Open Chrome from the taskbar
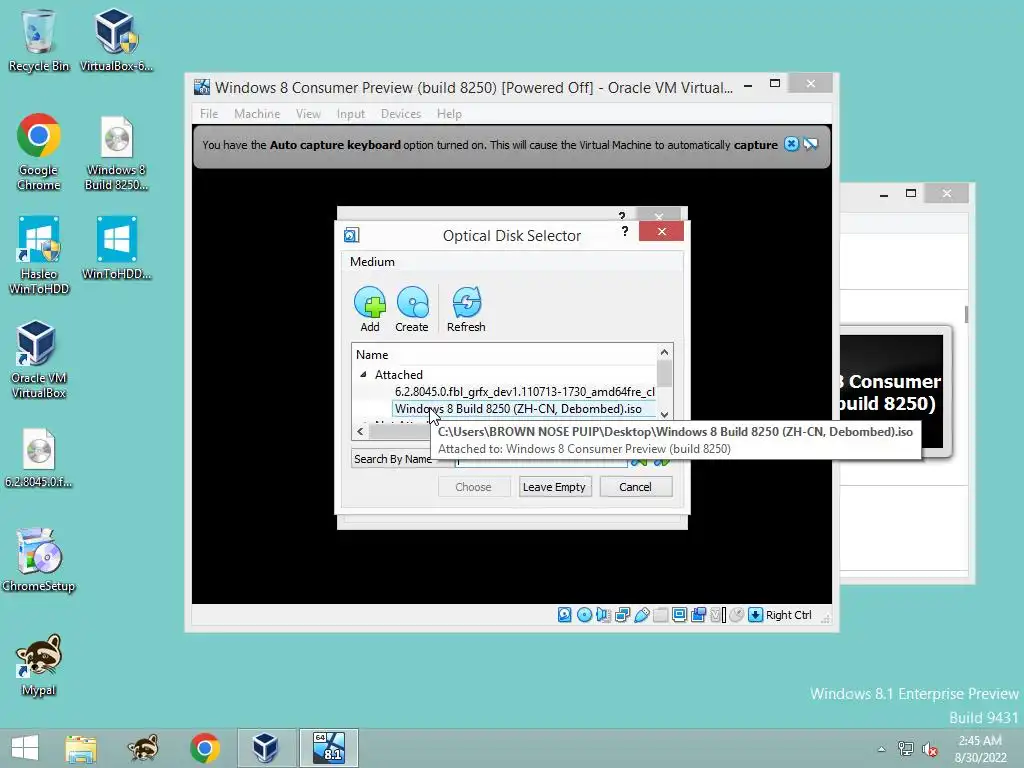This screenshot has width=1024, height=768. point(204,748)
